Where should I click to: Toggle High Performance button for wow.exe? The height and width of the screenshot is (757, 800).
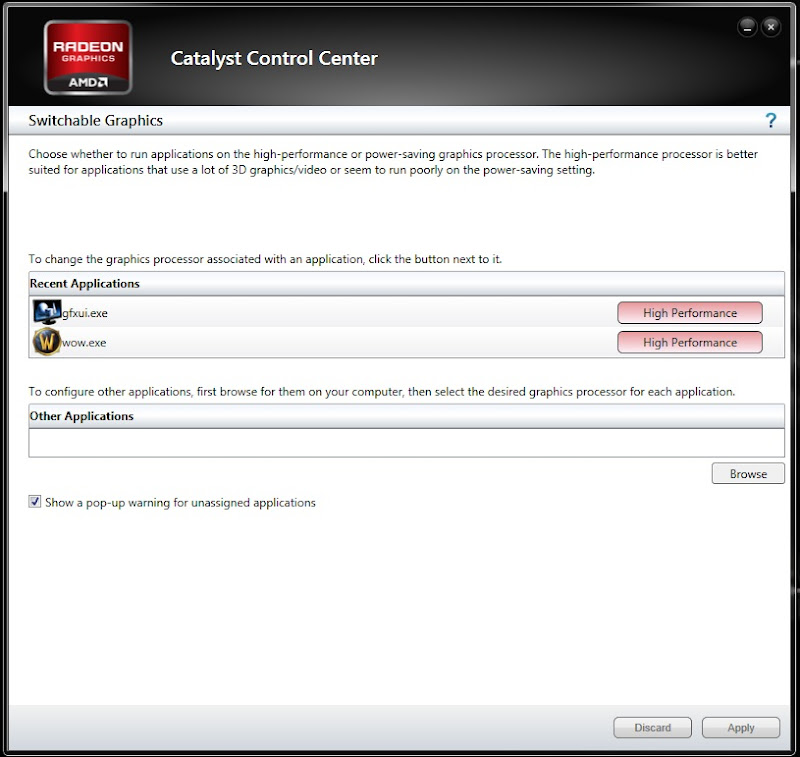pos(690,342)
